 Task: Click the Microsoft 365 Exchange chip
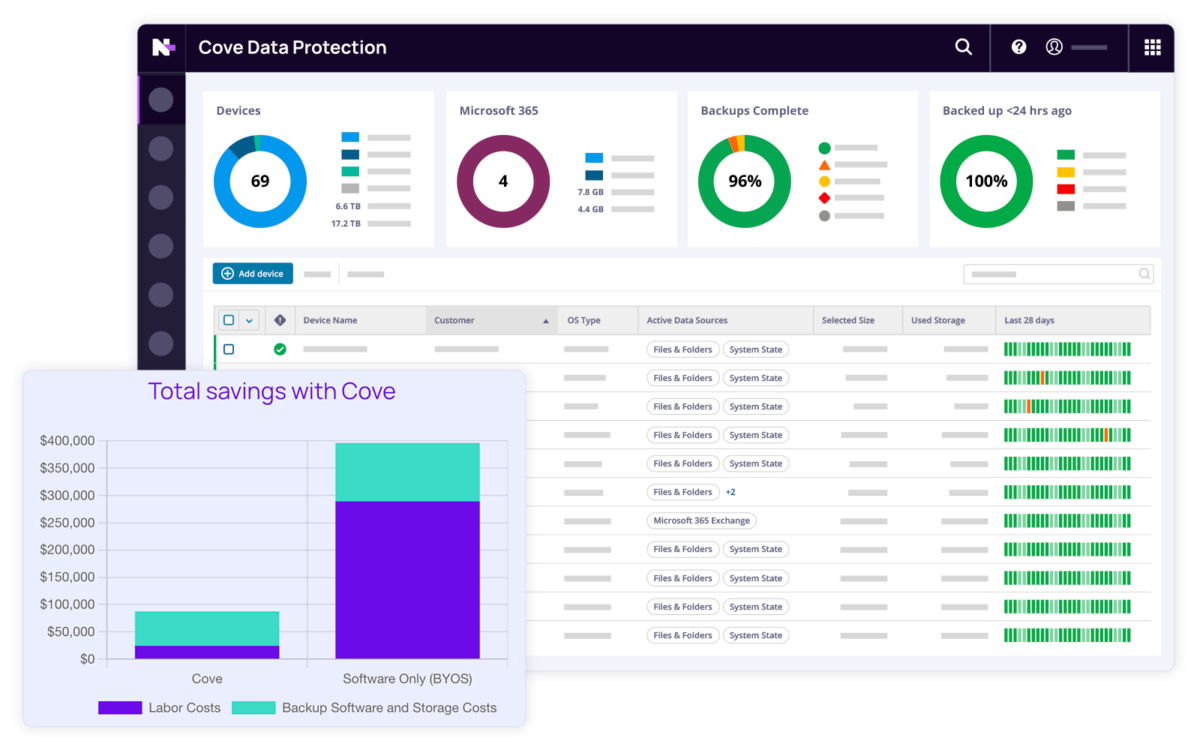pos(701,520)
